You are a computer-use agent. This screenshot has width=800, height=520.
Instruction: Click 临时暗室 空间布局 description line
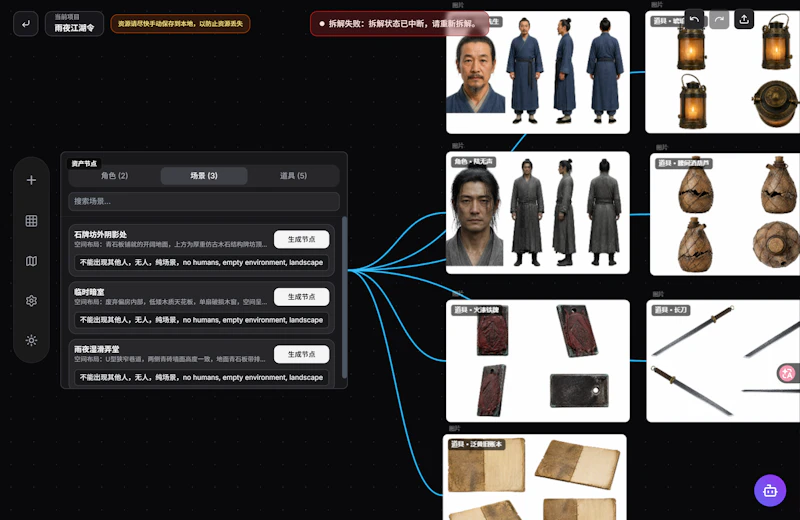pos(171,302)
